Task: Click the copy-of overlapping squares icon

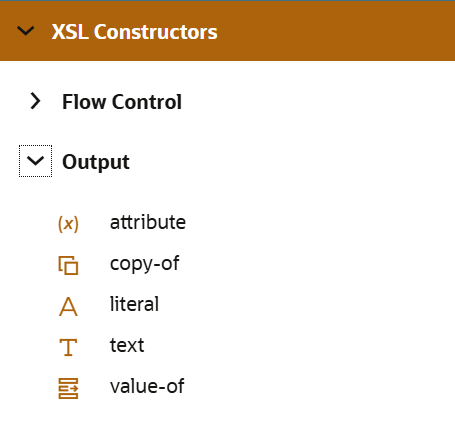Action: click(x=68, y=265)
